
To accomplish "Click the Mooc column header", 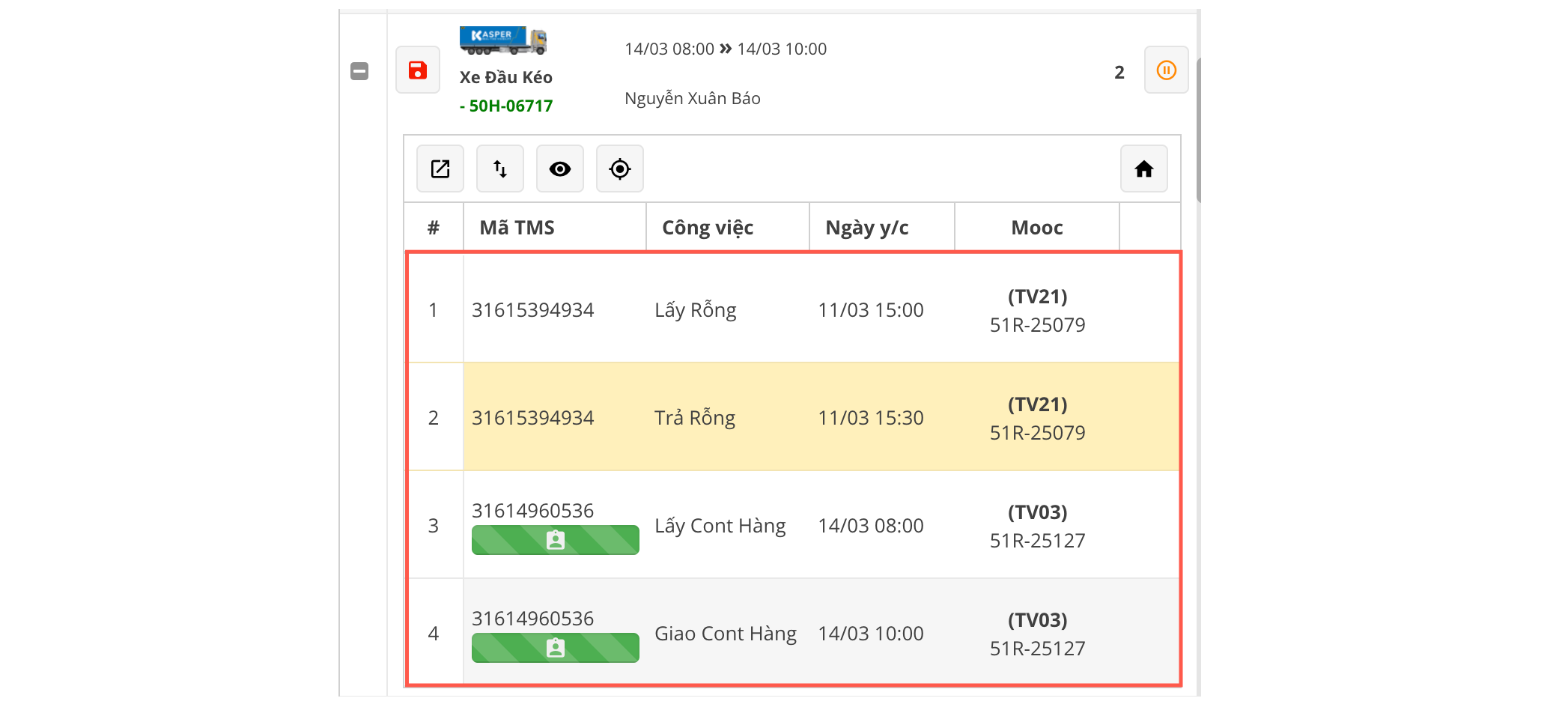I will point(1036,228).
